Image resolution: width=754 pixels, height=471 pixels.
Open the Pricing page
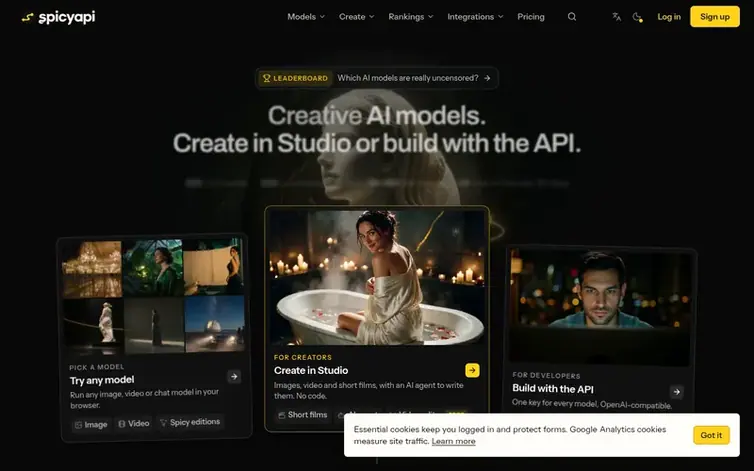click(531, 17)
